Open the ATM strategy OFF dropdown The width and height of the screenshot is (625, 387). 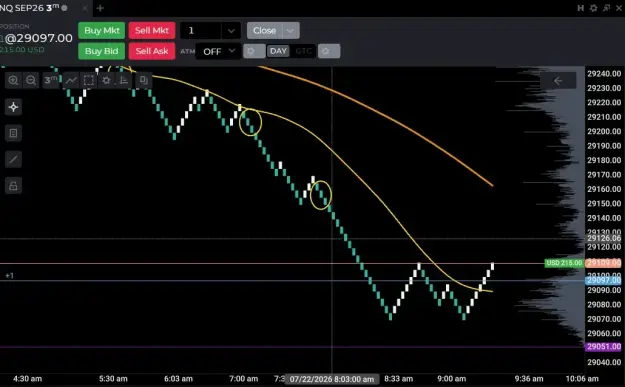(218, 51)
